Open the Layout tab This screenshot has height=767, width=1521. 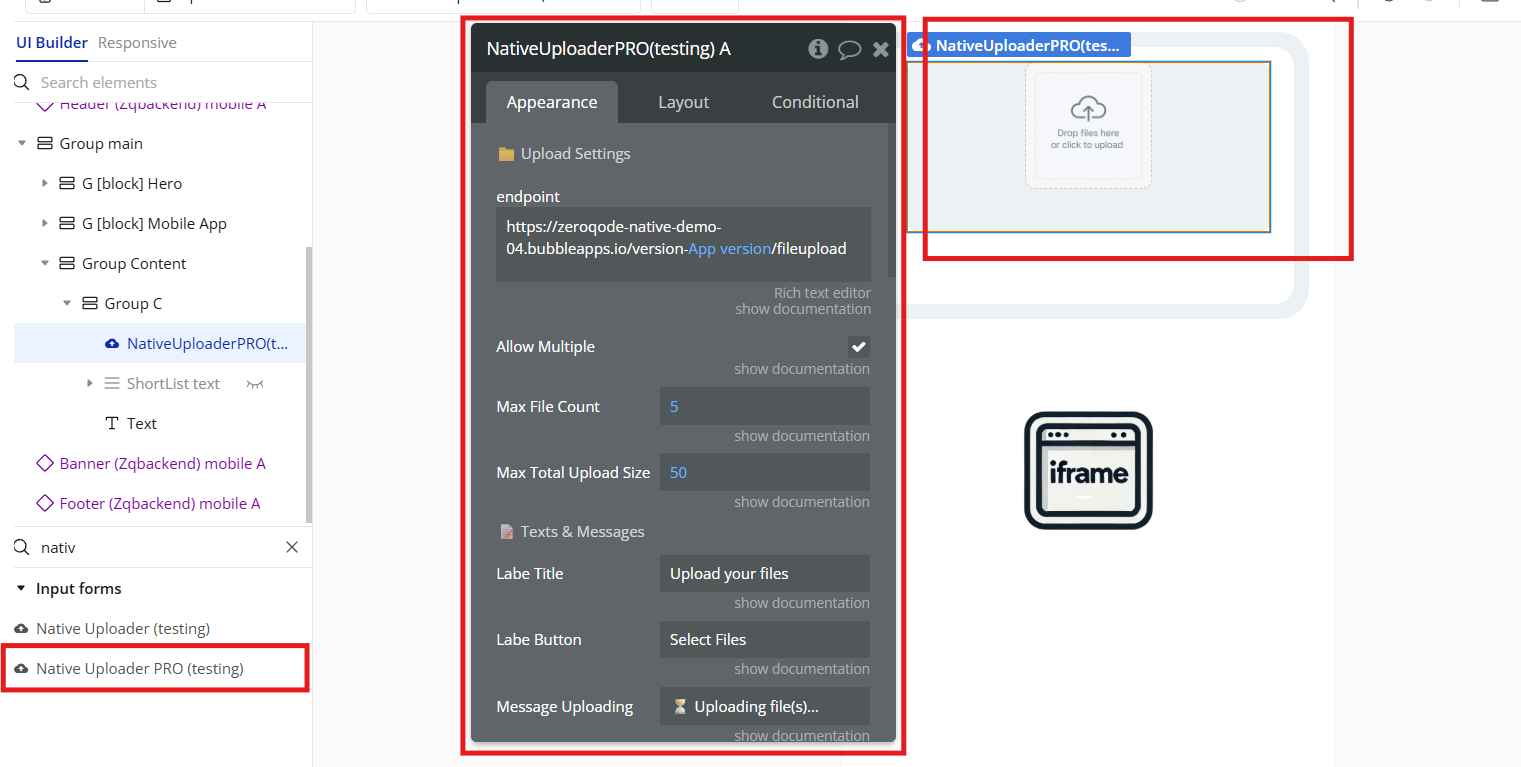point(684,102)
